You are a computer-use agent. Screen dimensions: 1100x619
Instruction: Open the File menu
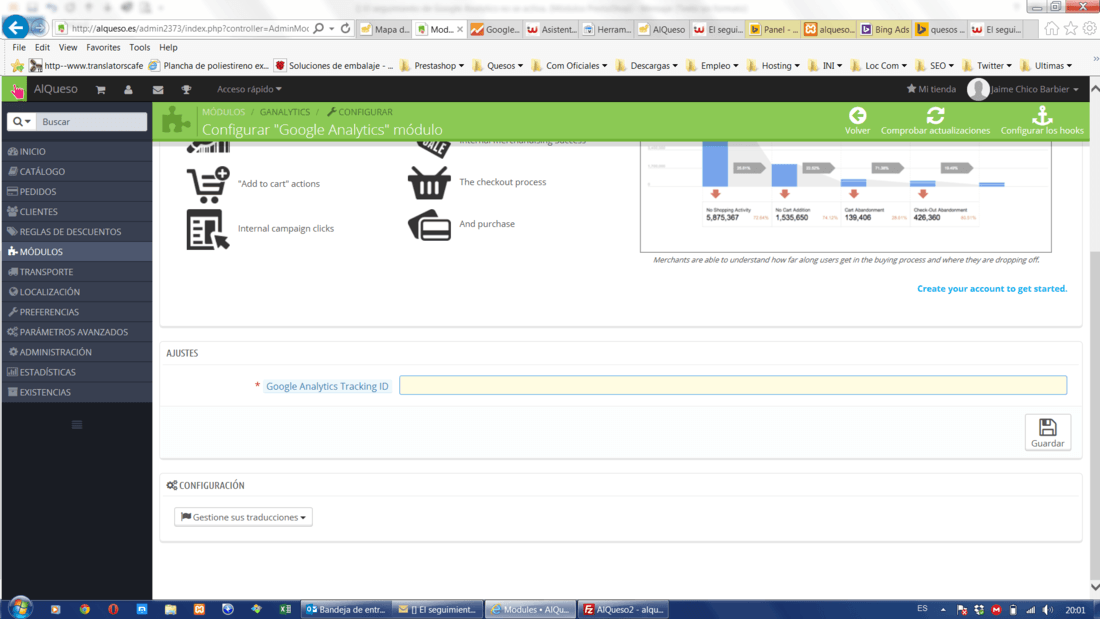[19, 47]
